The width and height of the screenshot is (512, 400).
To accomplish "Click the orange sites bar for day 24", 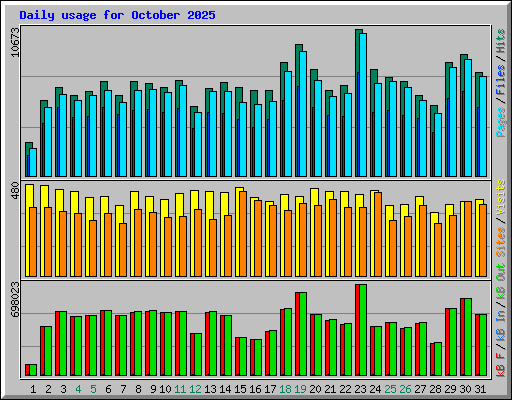I will click(378, 234).
